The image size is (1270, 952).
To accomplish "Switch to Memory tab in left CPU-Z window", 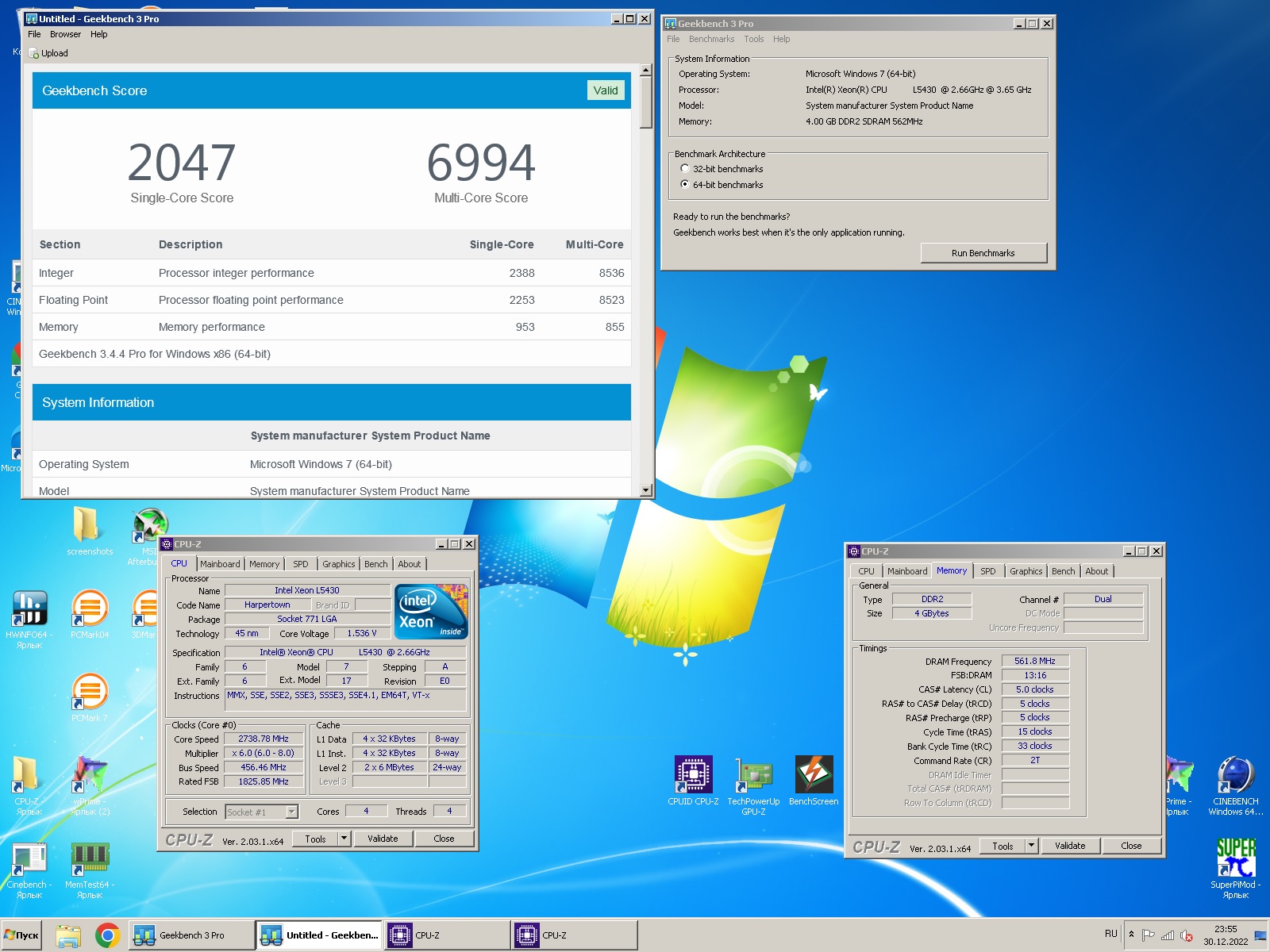I will tap(264, 564).
